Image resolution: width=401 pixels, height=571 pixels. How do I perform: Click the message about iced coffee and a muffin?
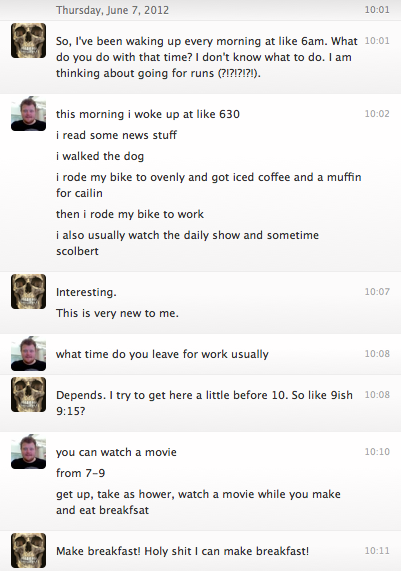coord(208,185)
